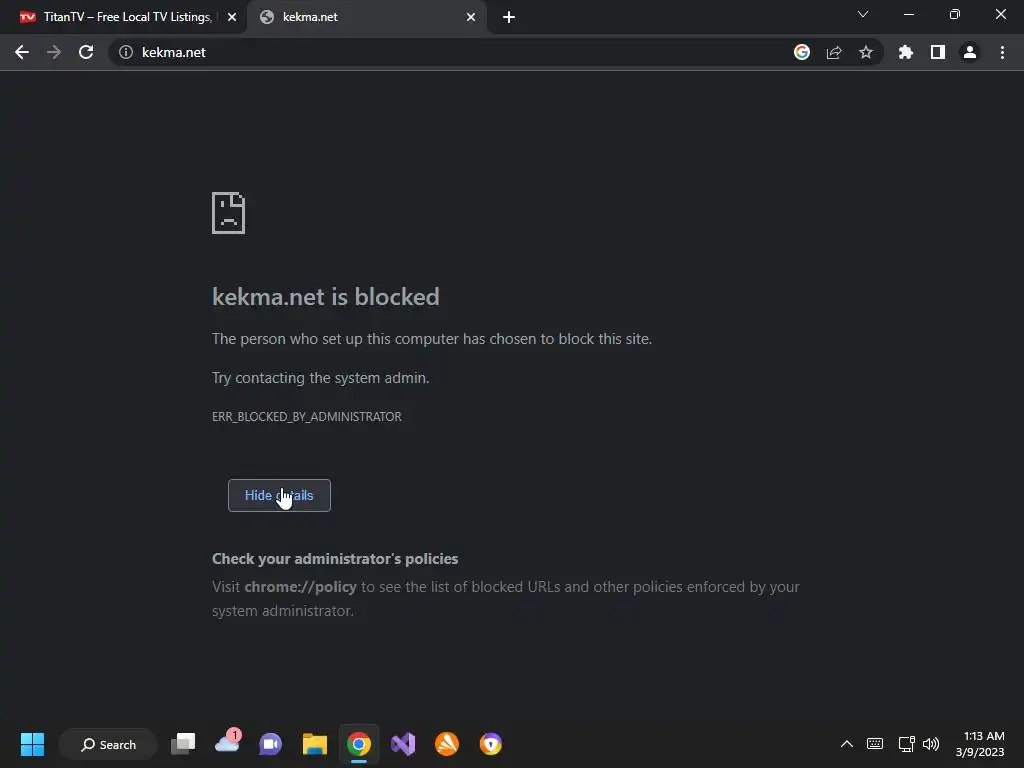The image size is (1024, 768).
Task: Click the chrome://policy text
Action: click(300, 587)
